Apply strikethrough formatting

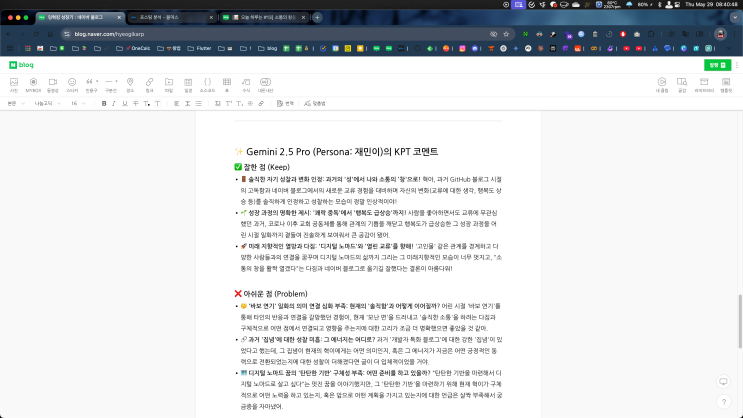click(136, 103)
